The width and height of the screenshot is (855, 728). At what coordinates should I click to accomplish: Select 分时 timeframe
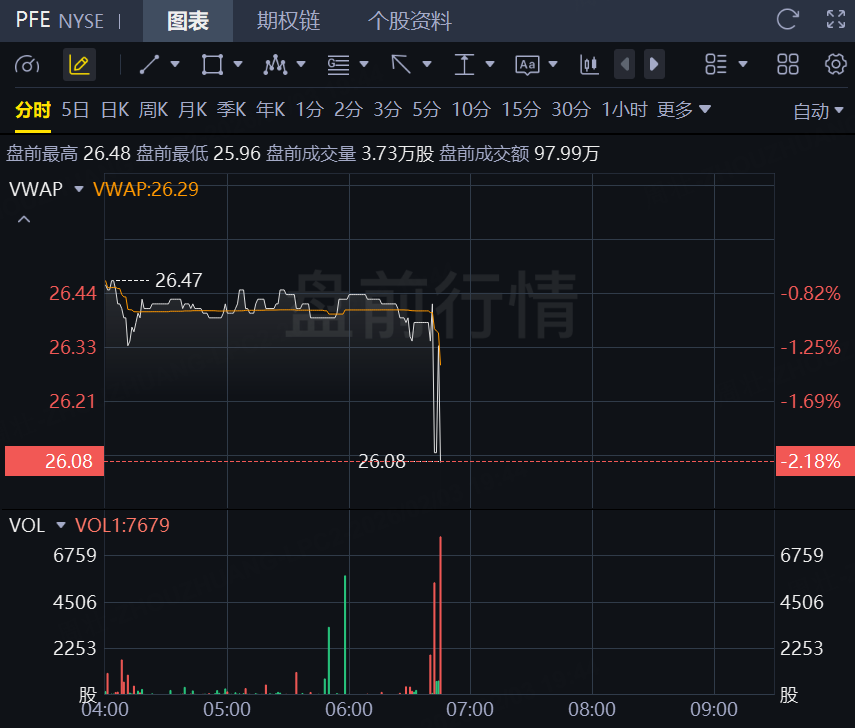33,110
